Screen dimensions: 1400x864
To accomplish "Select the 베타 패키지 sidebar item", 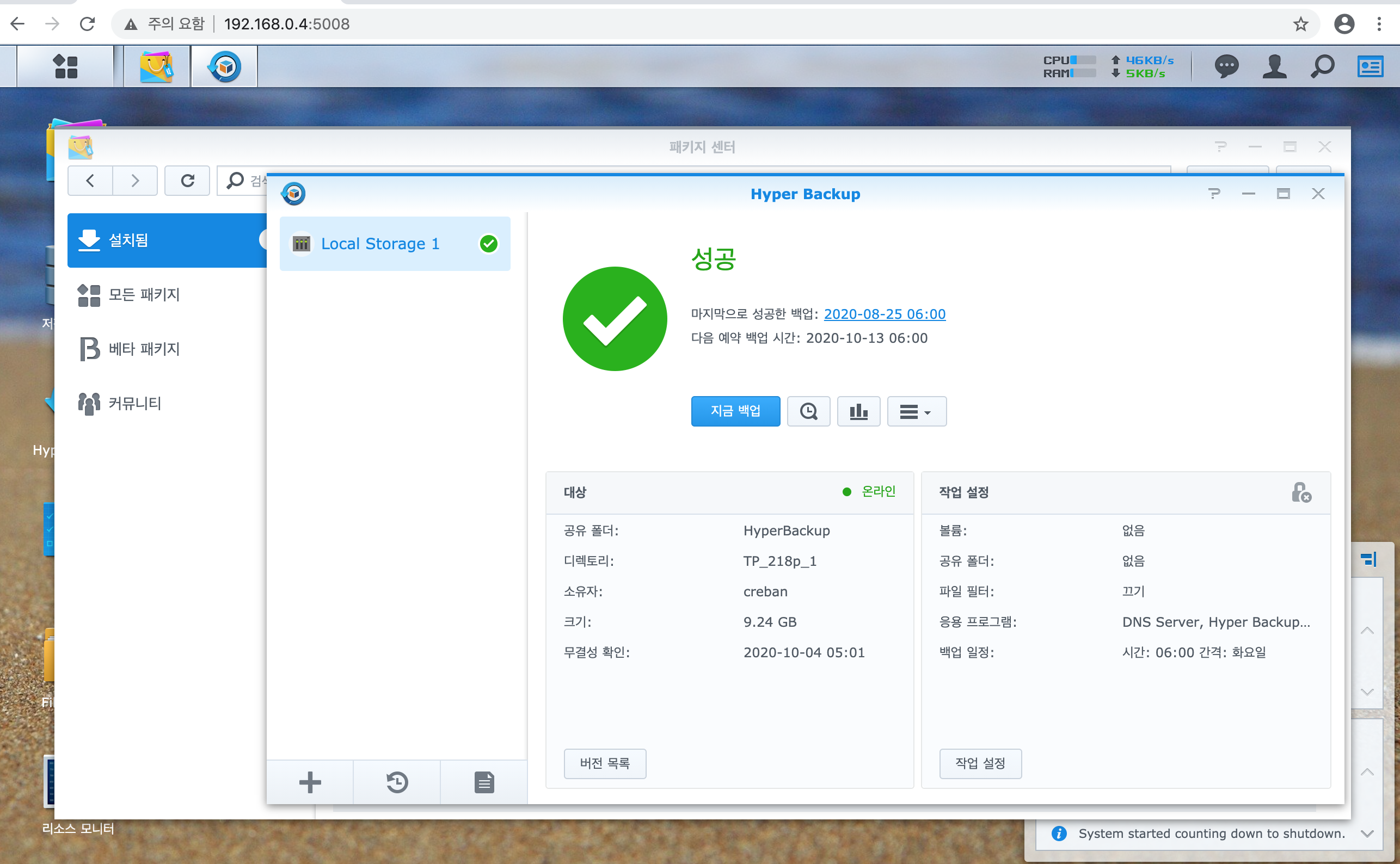I will click(x=144, y=349).
